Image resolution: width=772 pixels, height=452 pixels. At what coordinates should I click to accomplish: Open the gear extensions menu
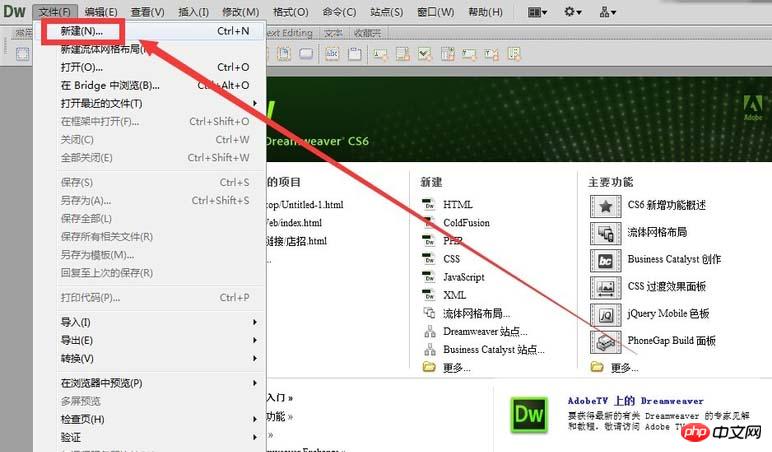pos(573,11)
